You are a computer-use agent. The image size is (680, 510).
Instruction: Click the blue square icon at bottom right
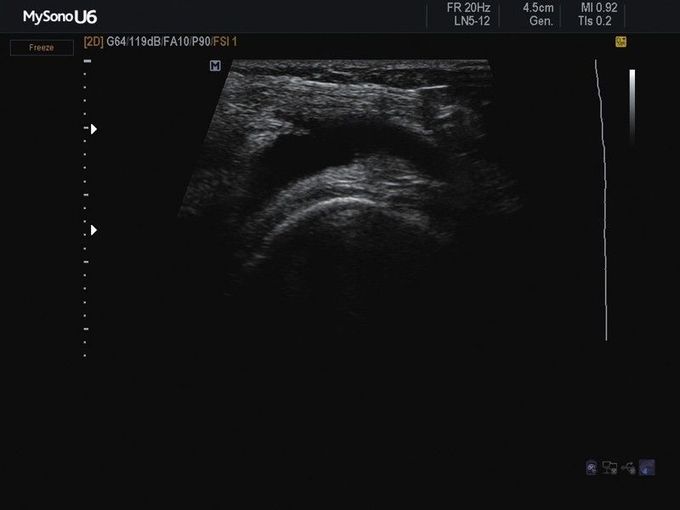(x=647, y=467)
